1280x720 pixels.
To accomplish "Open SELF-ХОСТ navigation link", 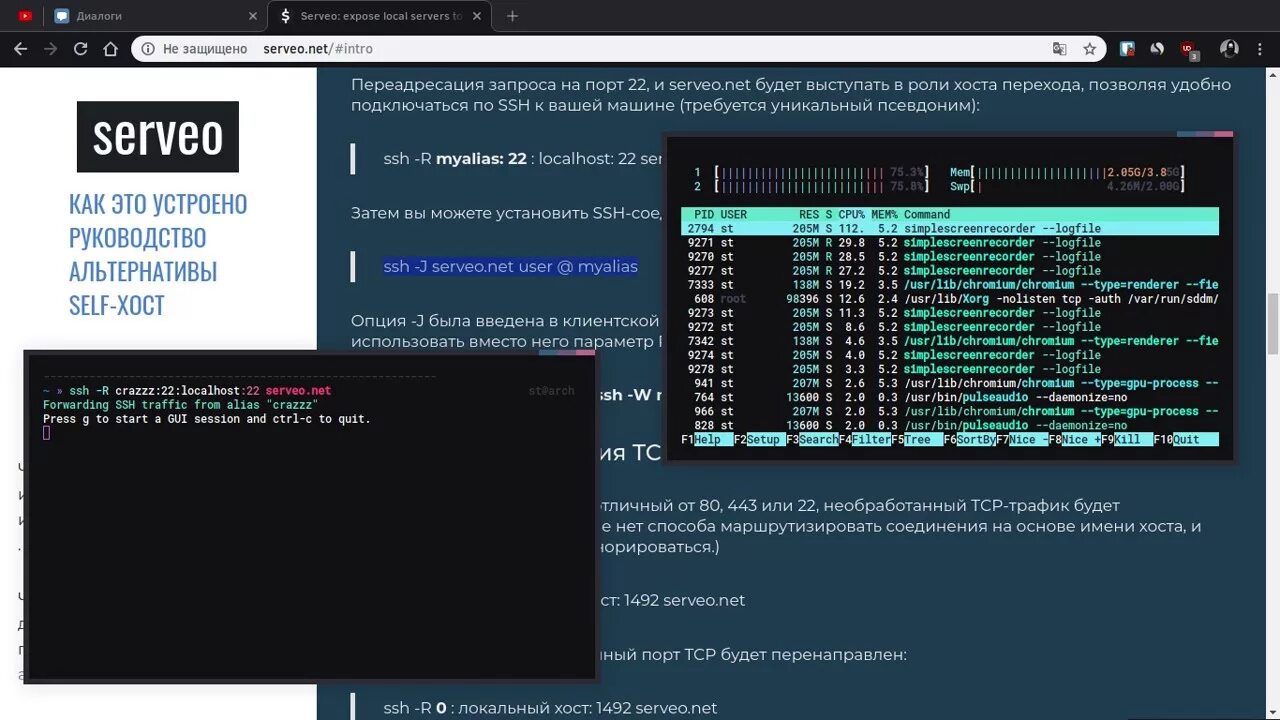I will 117,306.
